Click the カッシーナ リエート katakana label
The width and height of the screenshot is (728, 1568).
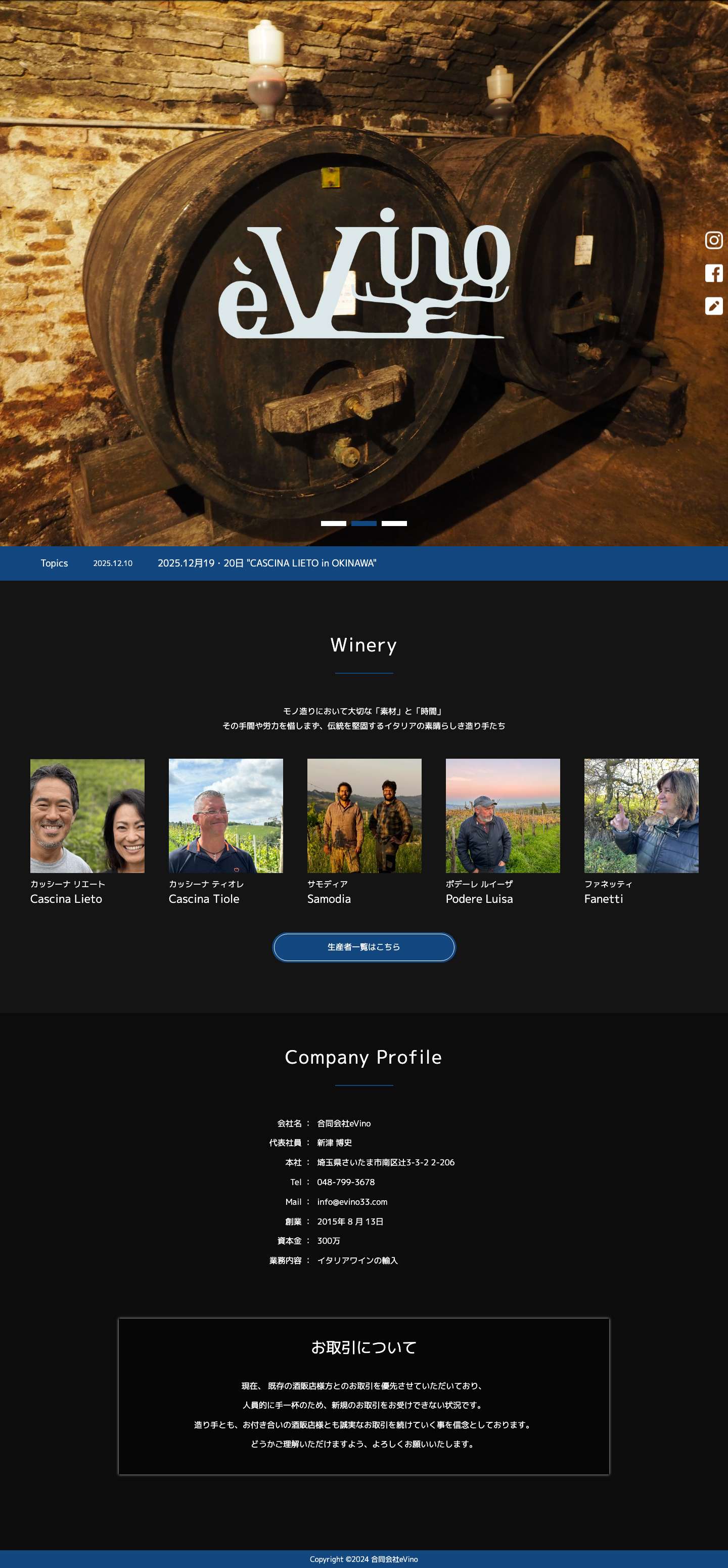[68, 884]
